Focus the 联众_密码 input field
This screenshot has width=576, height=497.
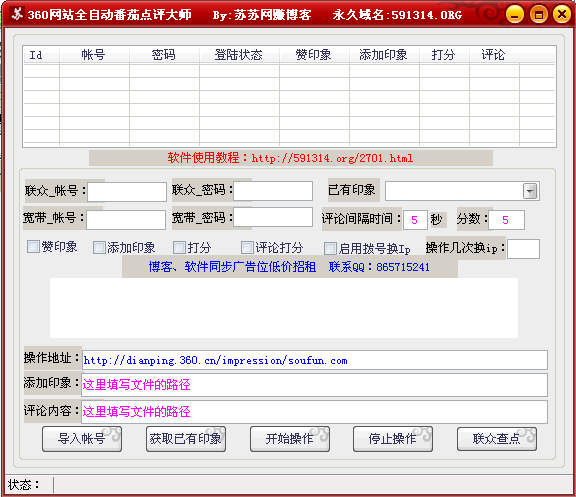pos(273,191)
